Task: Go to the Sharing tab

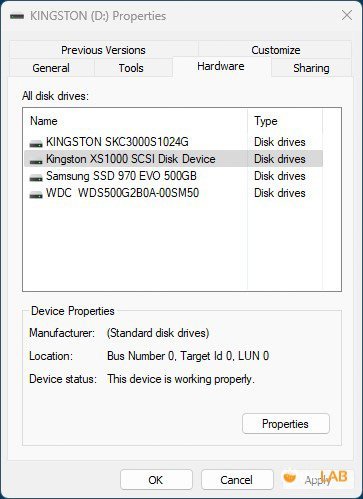Action: 311,68
